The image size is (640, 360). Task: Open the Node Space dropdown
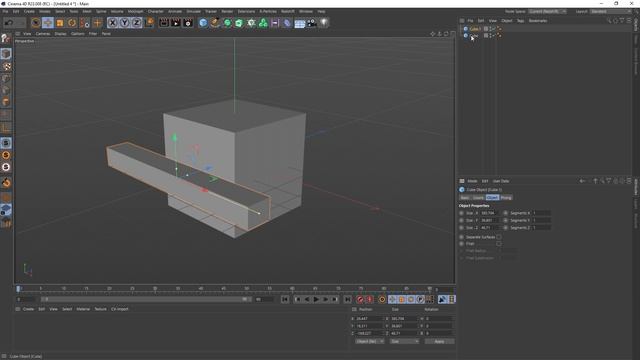[547, 11]
